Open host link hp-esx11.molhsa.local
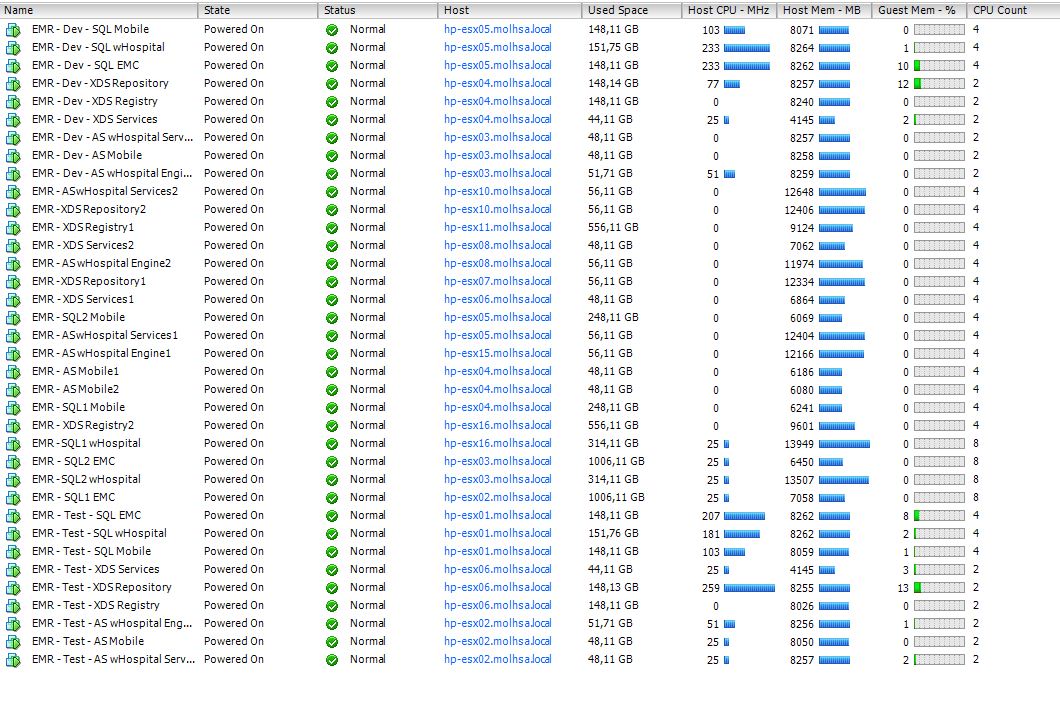 [497, 228]
